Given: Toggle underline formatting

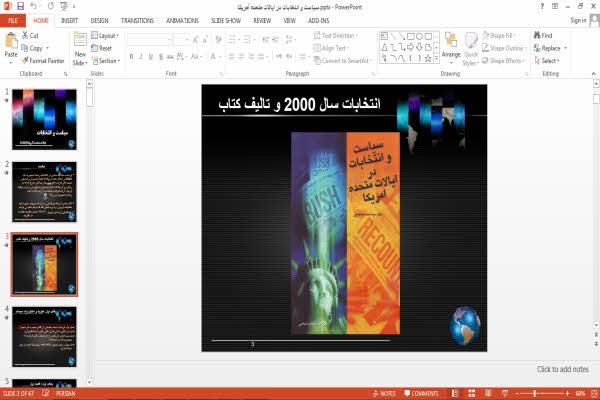Looking at the screenshot, I should click(x=151, y=57).
